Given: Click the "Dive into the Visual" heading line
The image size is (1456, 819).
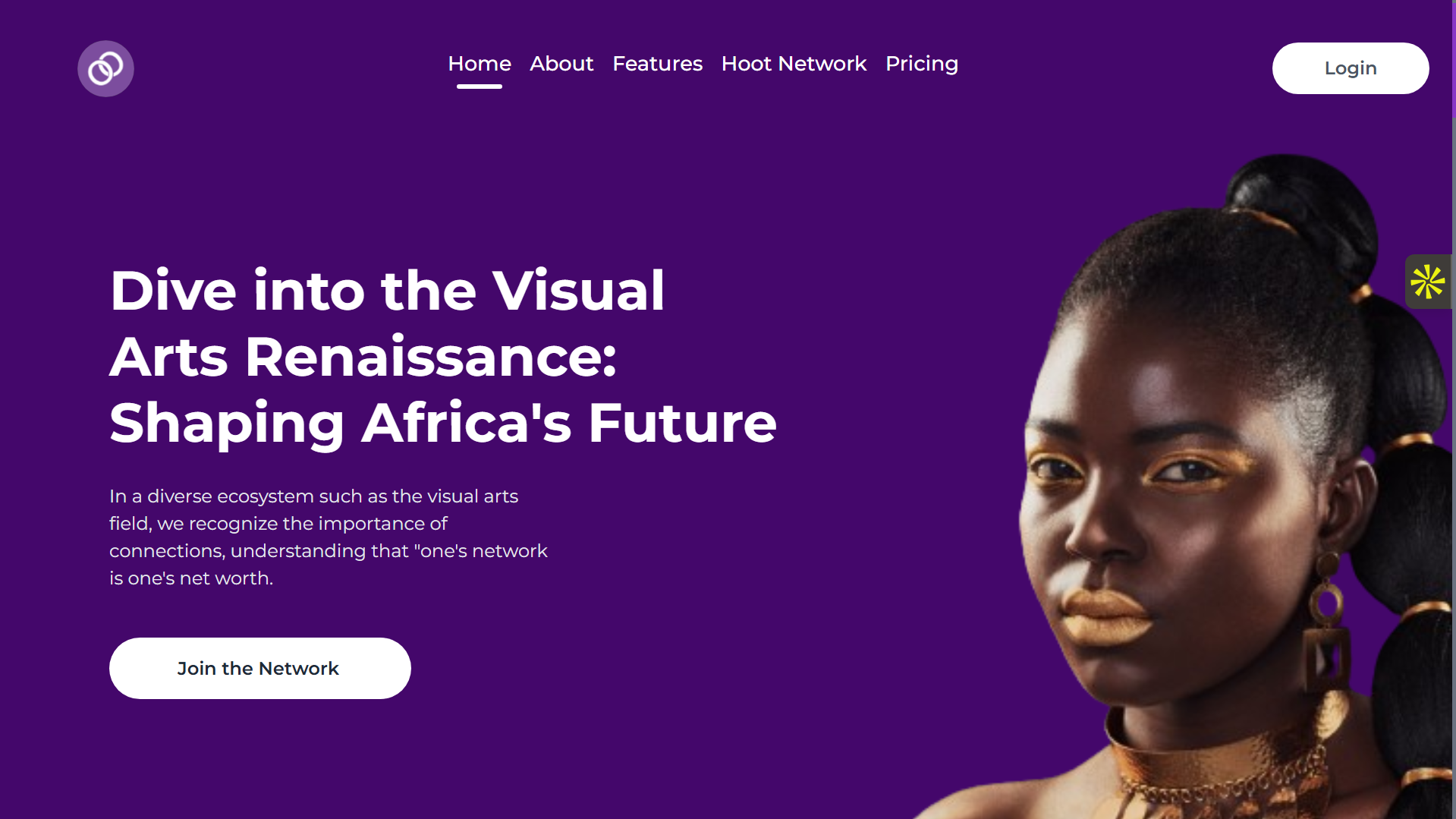Looking at the screenshot, I should 387,291.
